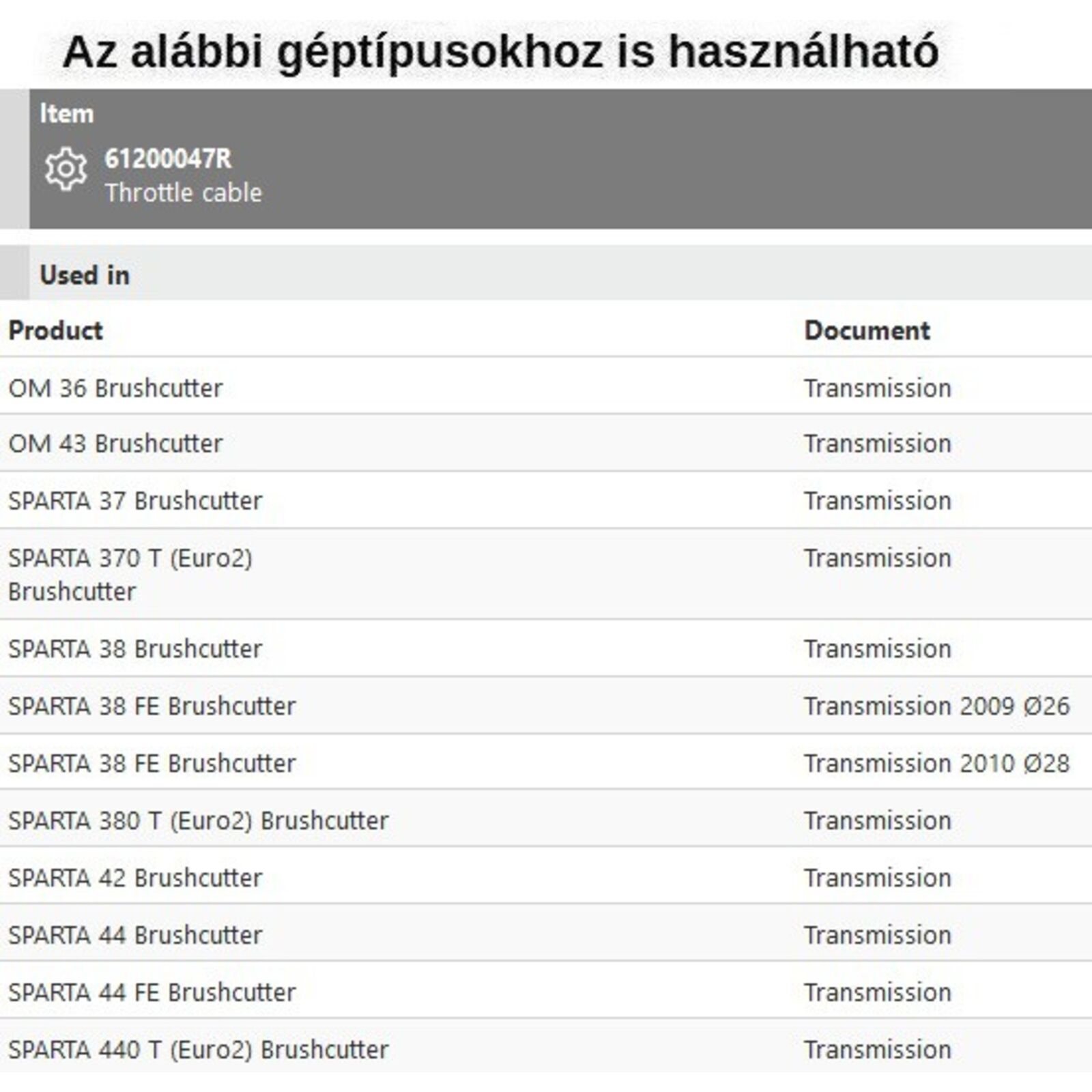Image resolution: width=1092 pixels, height=1092 pixels.
Task: Select SPARTA 380 T (Euro2) Brushcutter
Action: coord(198,820)
